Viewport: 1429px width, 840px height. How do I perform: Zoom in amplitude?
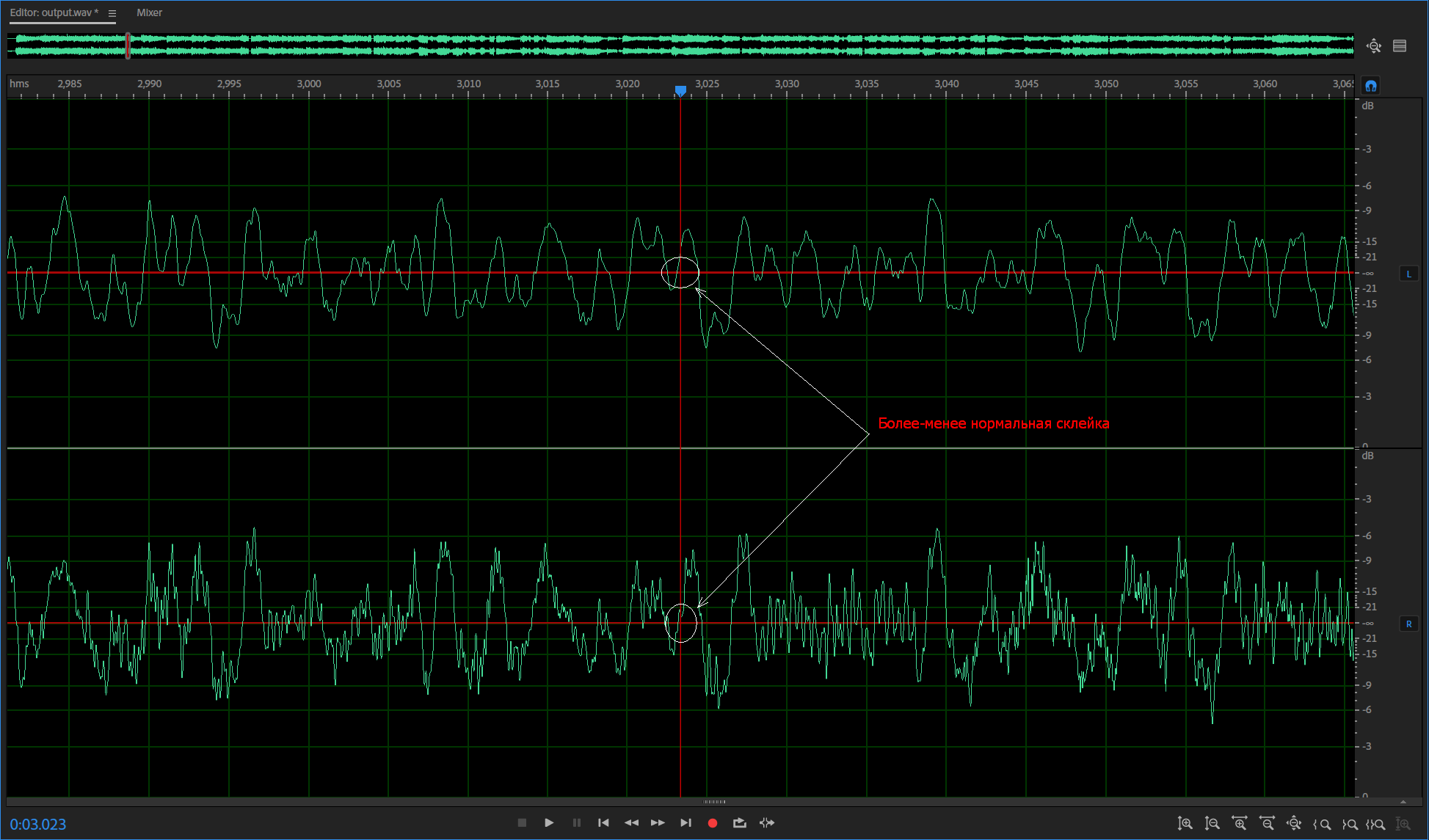pos(1185,824)
